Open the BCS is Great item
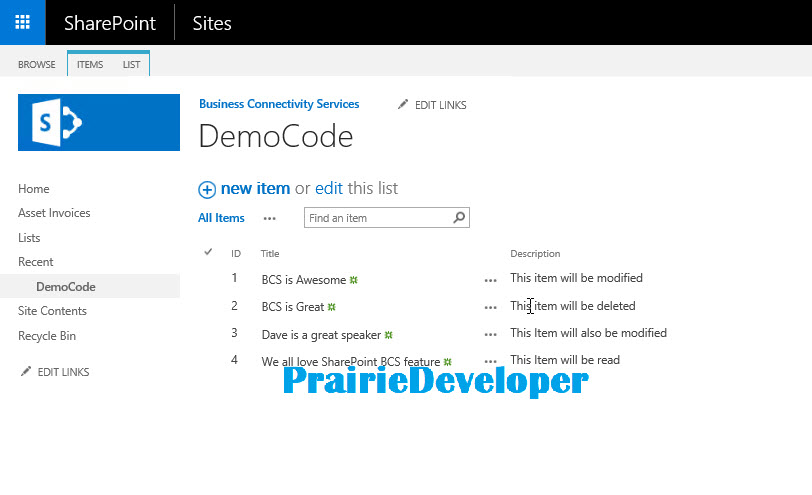Viewport: 812px width, 495px height. 293,307
